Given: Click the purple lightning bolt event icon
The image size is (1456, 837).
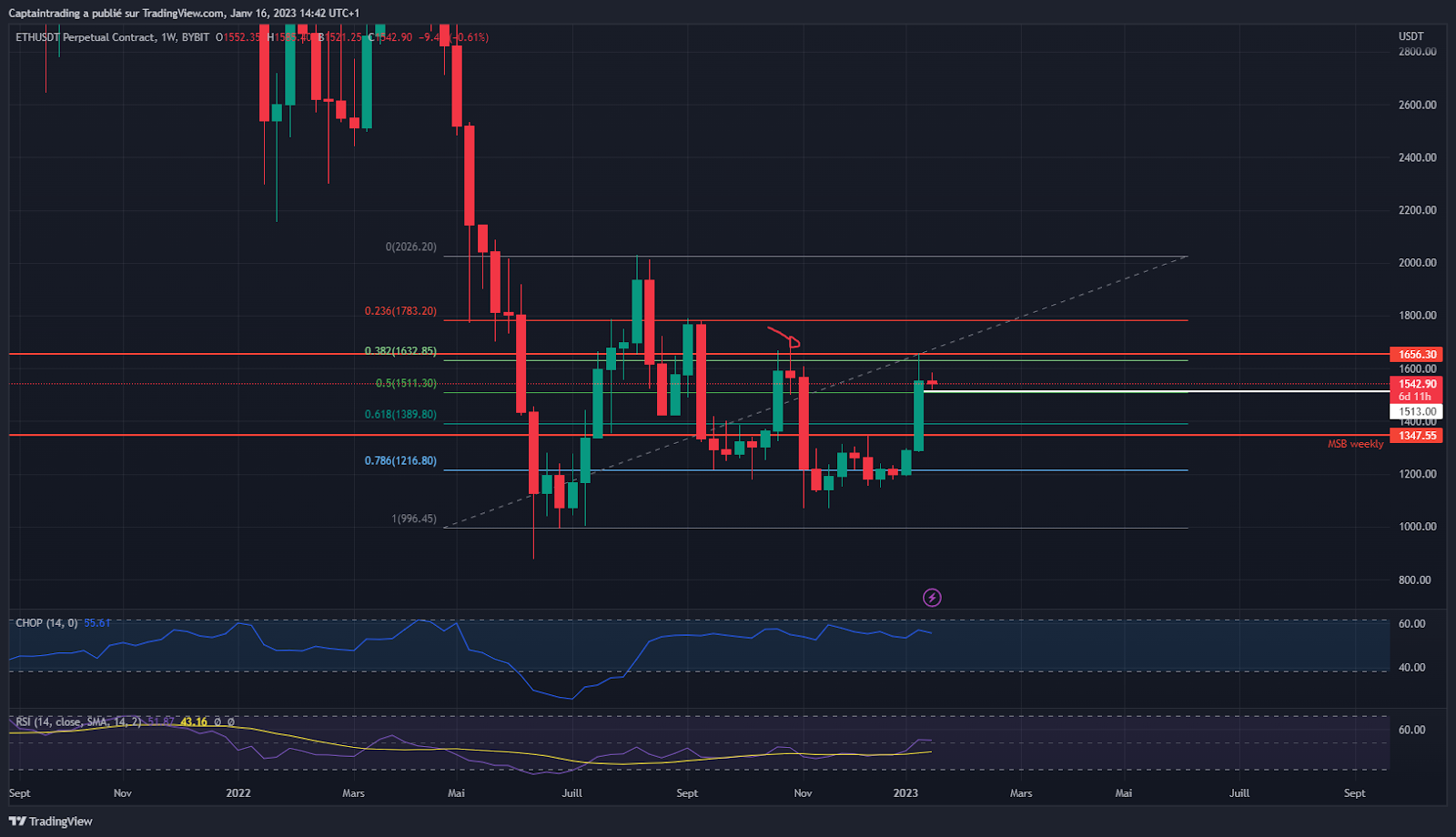Looking at the screenshot, I should pos(932,598).
